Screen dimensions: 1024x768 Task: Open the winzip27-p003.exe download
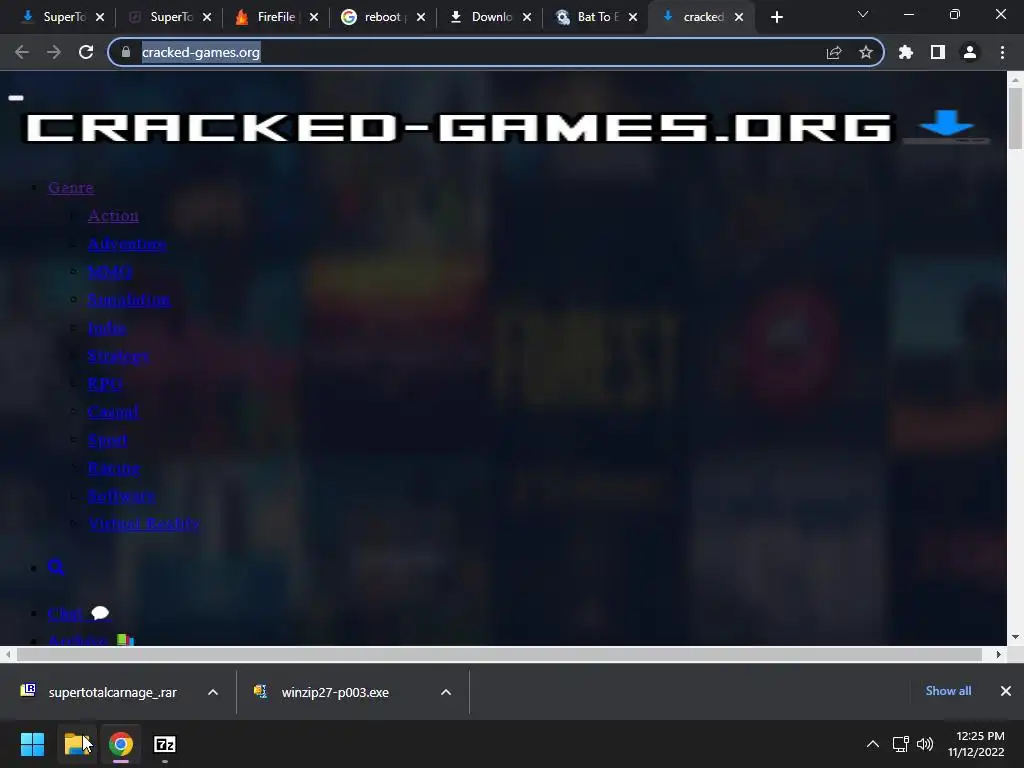[335, 692]
